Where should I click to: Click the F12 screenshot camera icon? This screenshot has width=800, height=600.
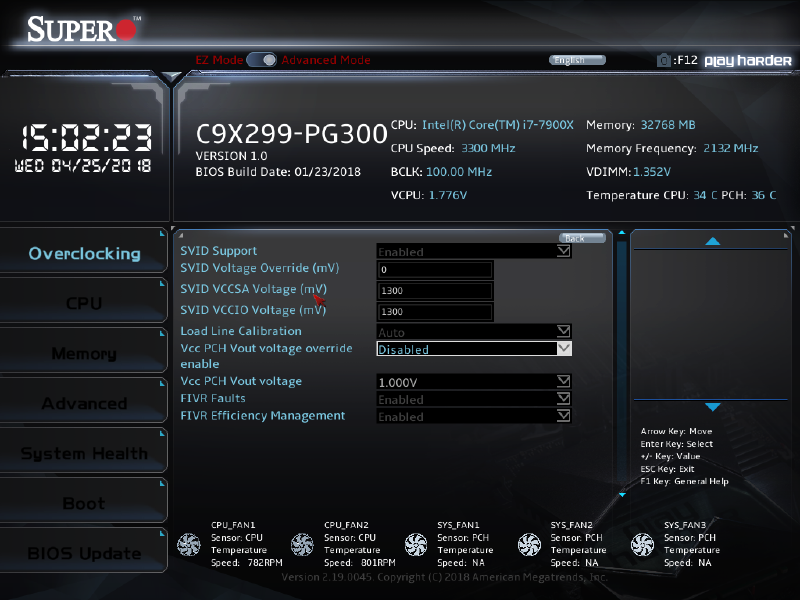pyautogui.click(x=663, y=60)
